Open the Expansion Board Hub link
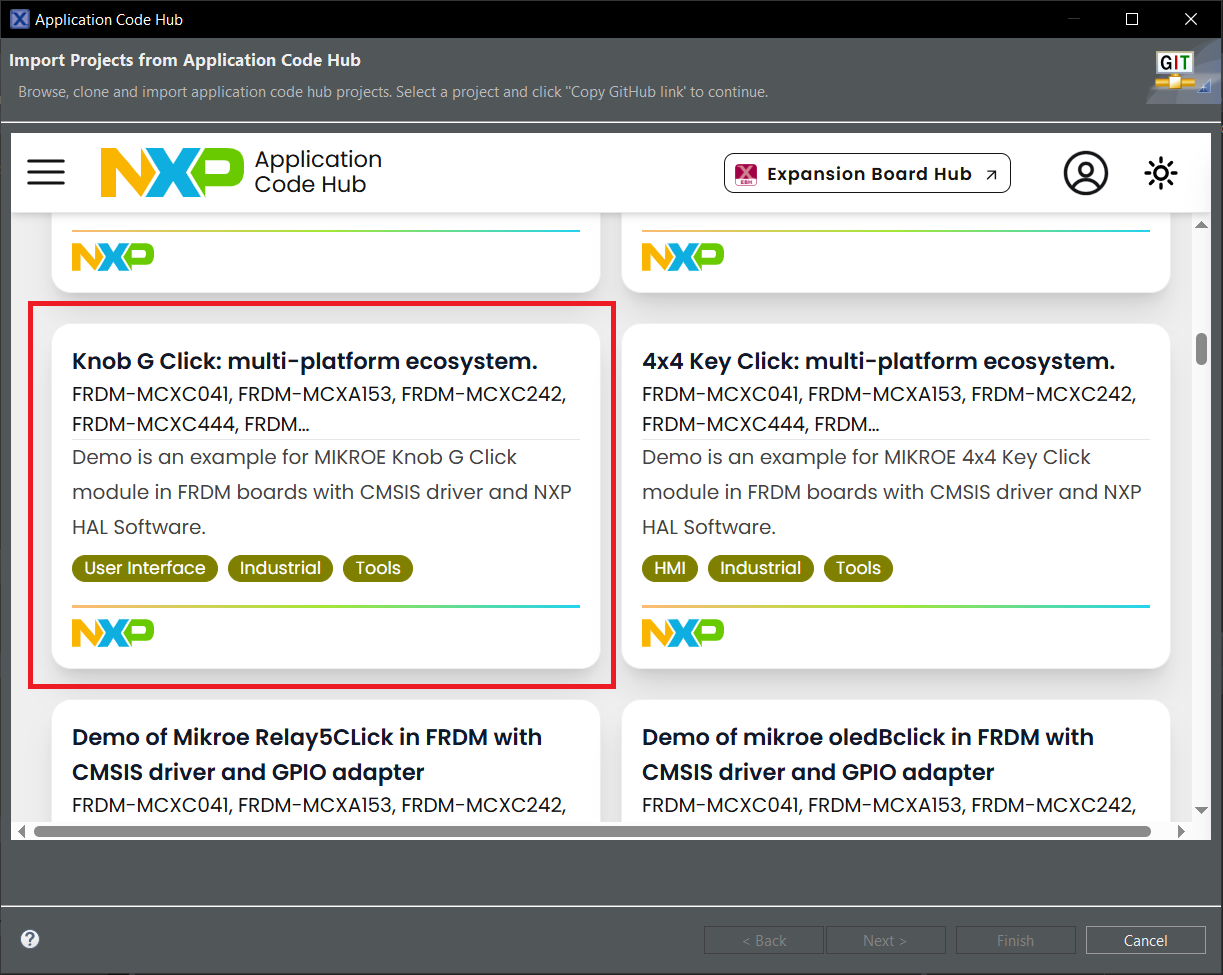Image resolution: width=1223 pixels, height=975 pixels. click(x=867, y=173)
